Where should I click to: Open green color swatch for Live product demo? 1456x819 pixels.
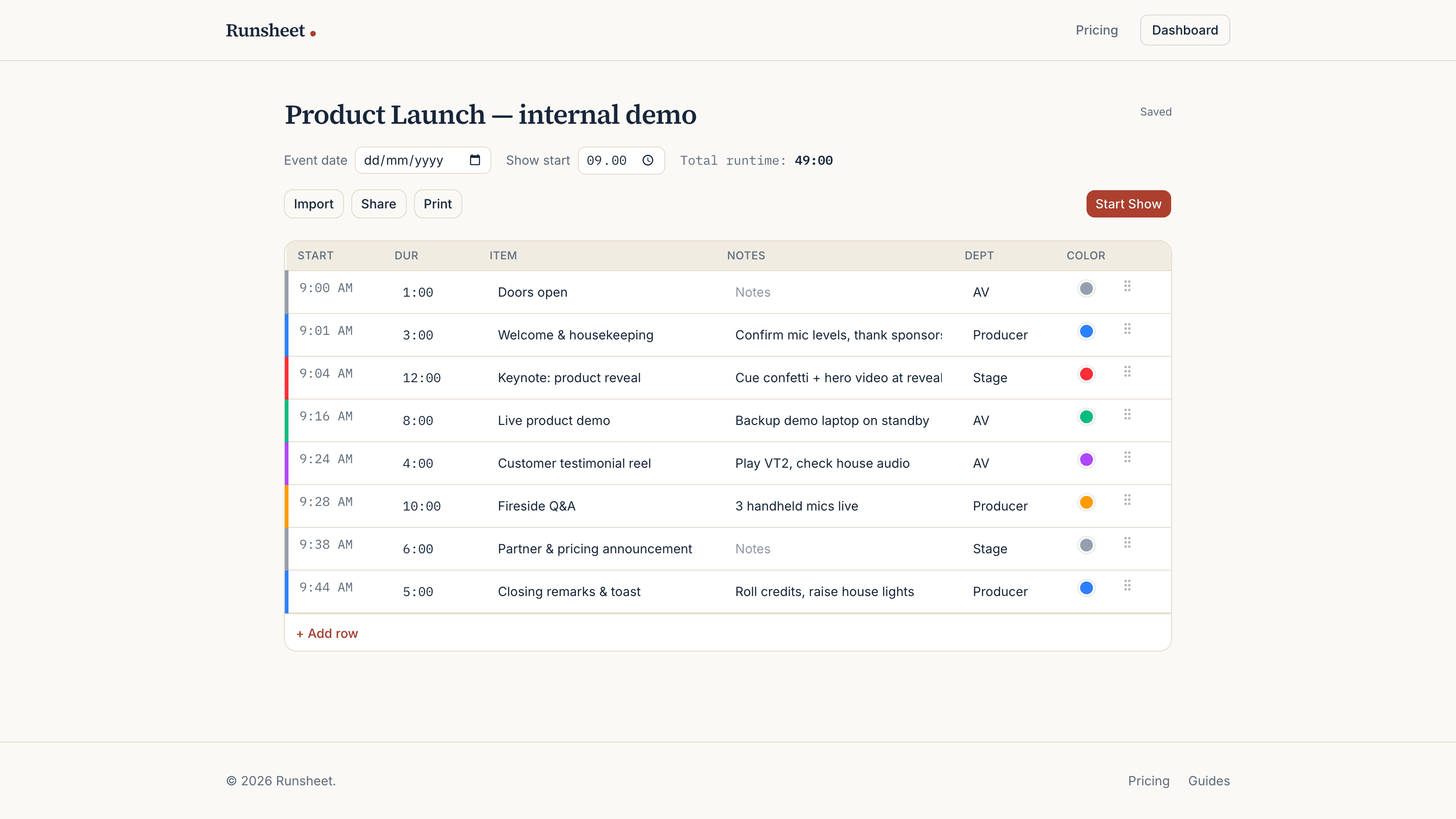pos(1087,417)
